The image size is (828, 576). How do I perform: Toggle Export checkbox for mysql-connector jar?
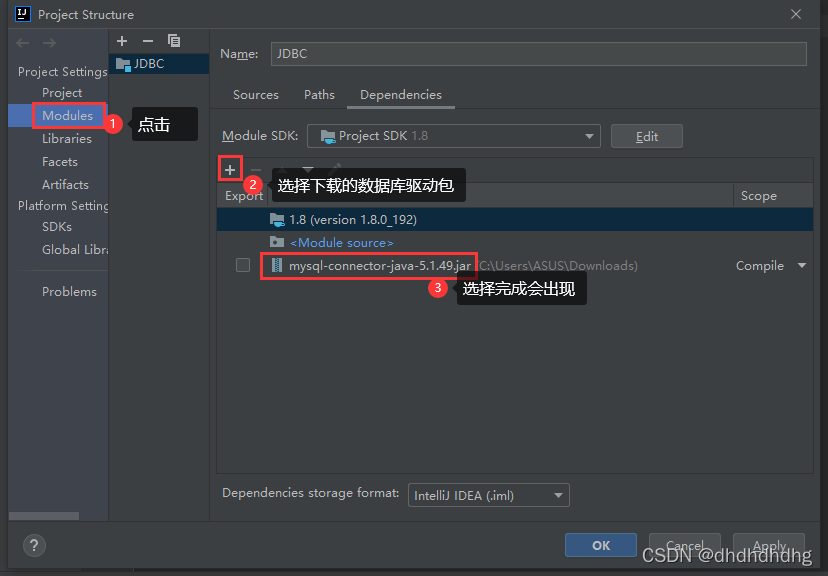tap(243, 265)
